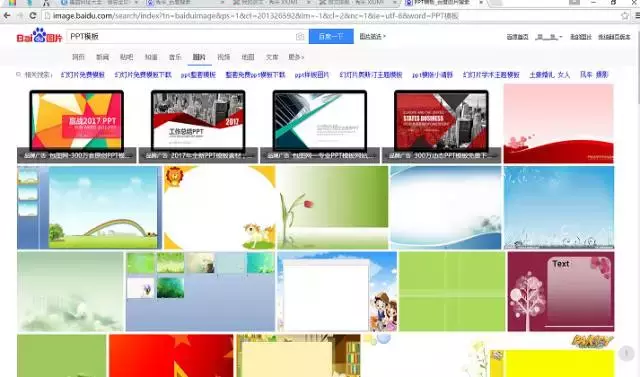Select the 图片 search tab
Screen dimensions: 640x377
point(199,57)
